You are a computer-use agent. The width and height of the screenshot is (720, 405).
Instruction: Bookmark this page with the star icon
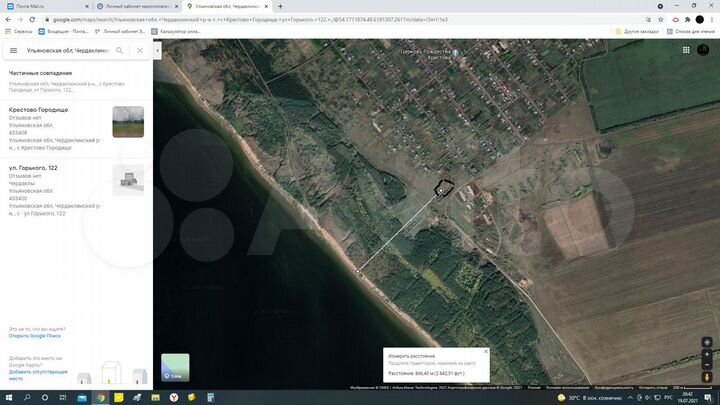tap(661, 19)
